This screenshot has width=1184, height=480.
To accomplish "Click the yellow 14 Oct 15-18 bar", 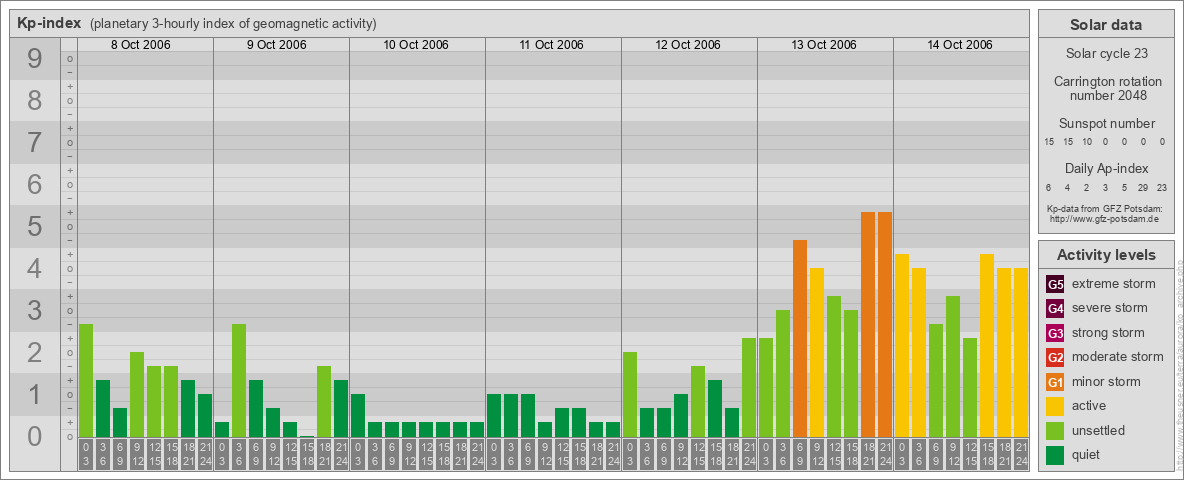I will click(x=987, y=346).
